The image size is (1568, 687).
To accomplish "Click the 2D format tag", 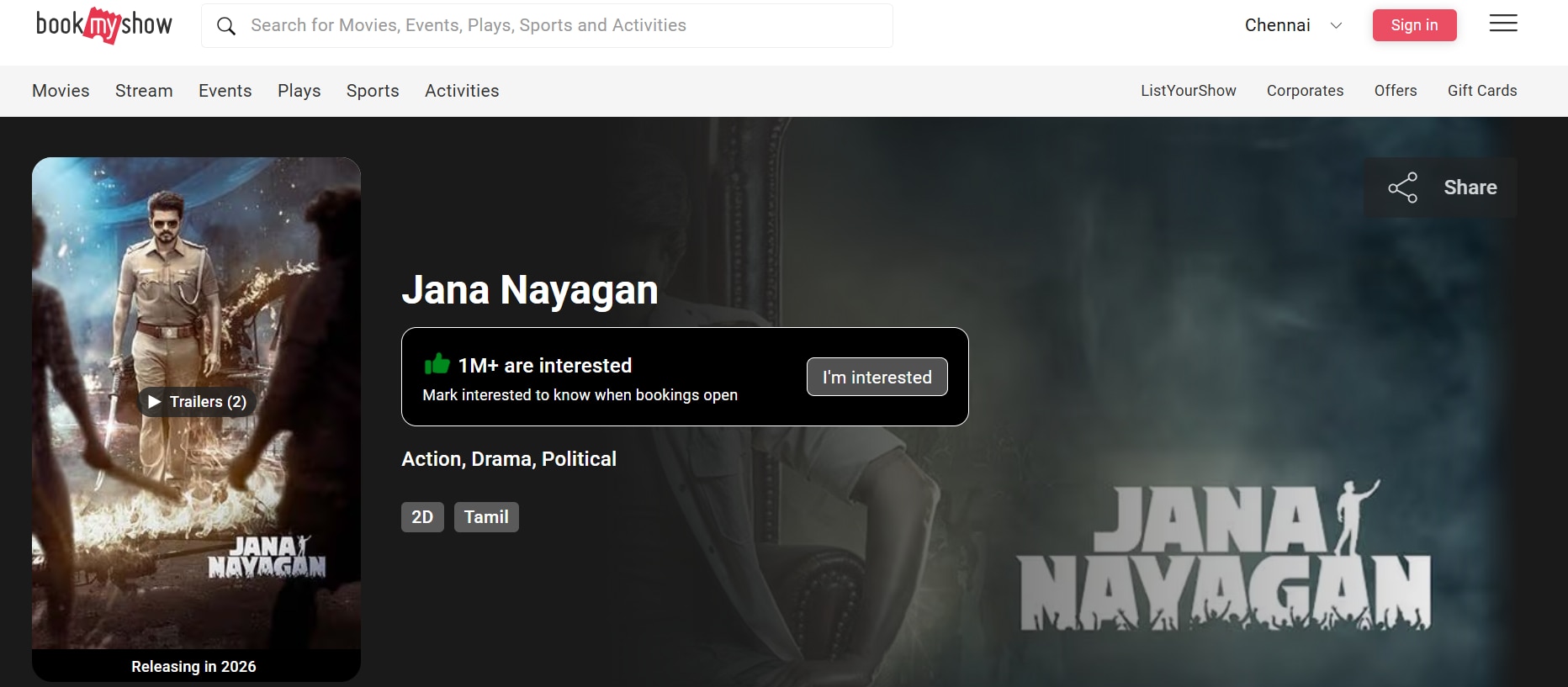I will (422, 517).
